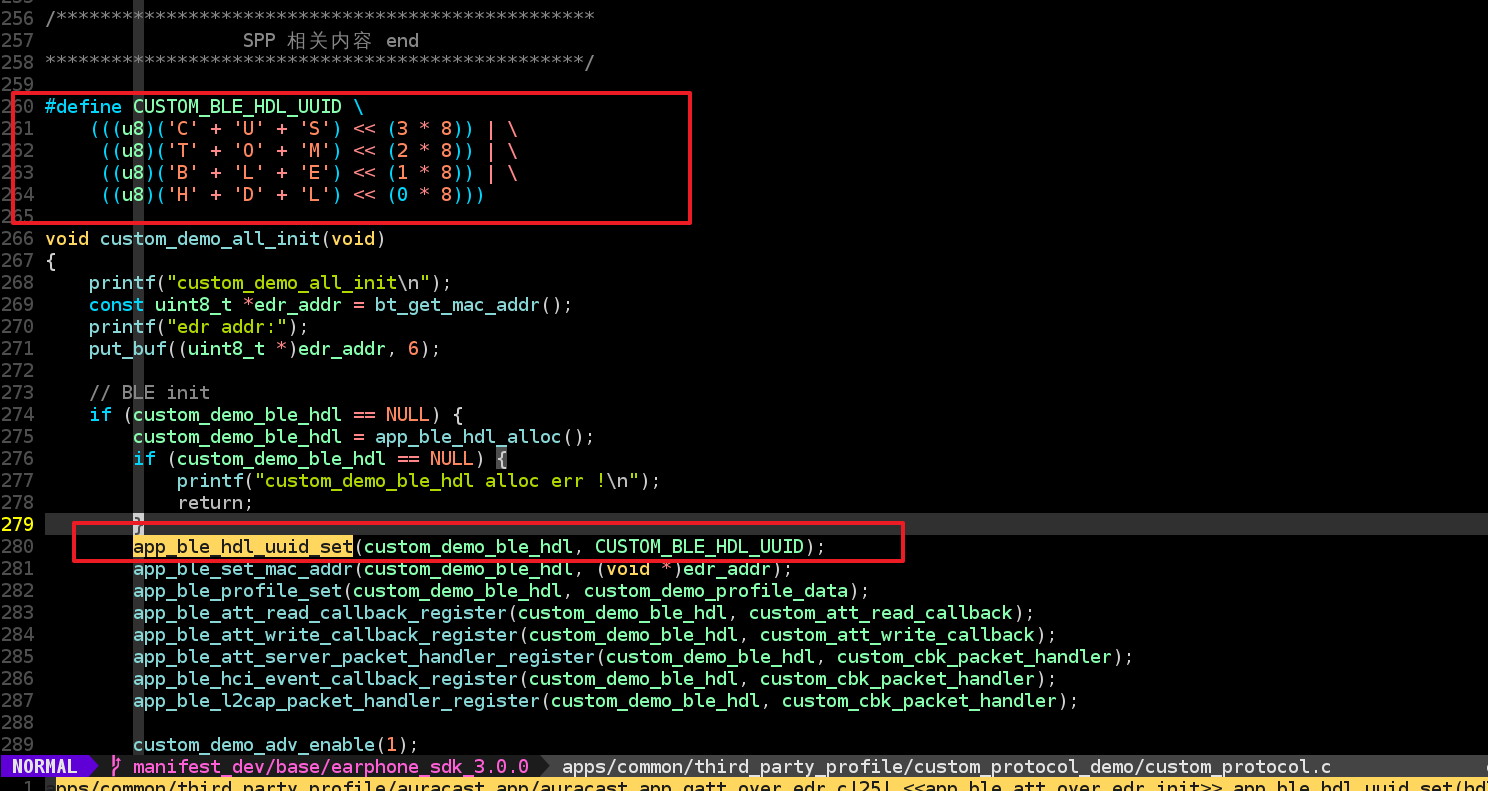
Task: Click the 'C' + 'U' + 'S' macro line
Action: [x=303, y=129]
